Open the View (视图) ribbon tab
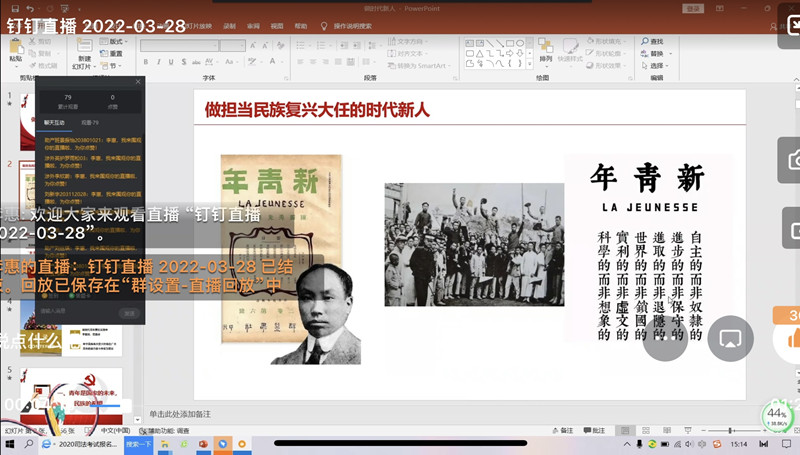 point(277,26)
